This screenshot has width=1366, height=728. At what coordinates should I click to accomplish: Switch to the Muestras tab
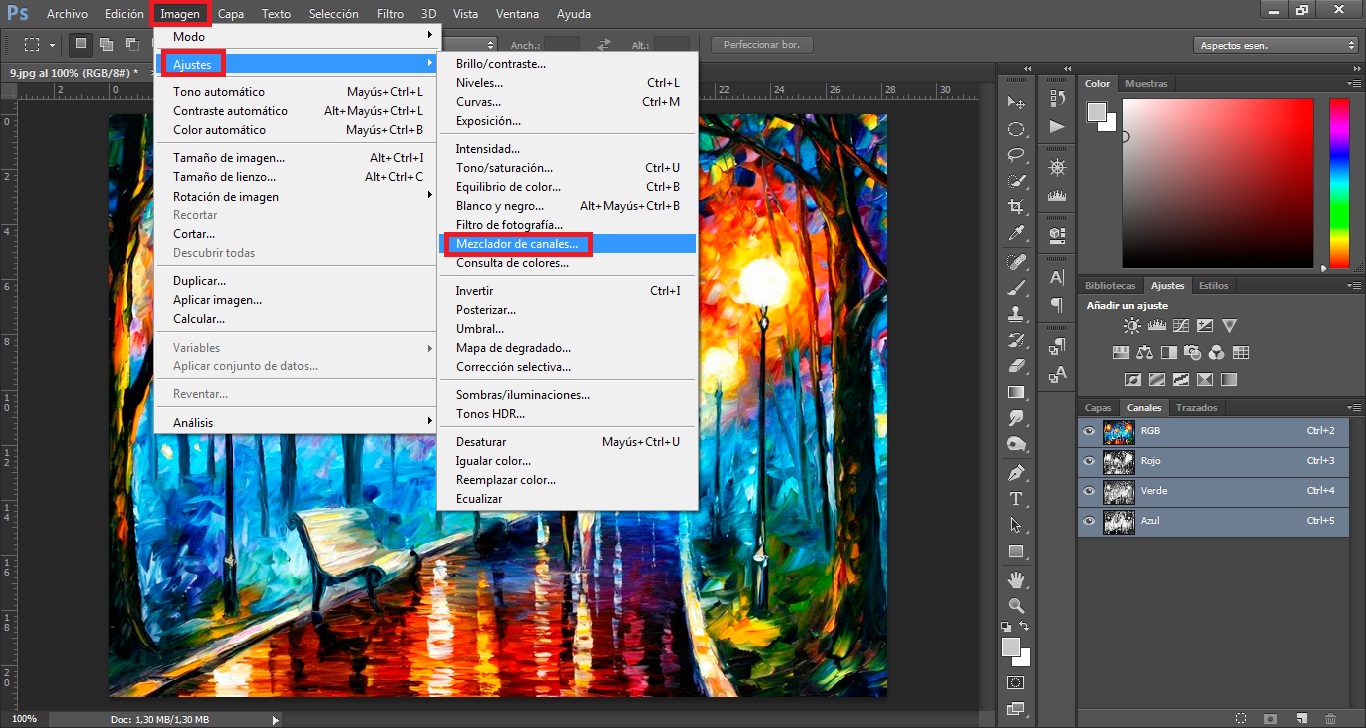pos(1146,84)
